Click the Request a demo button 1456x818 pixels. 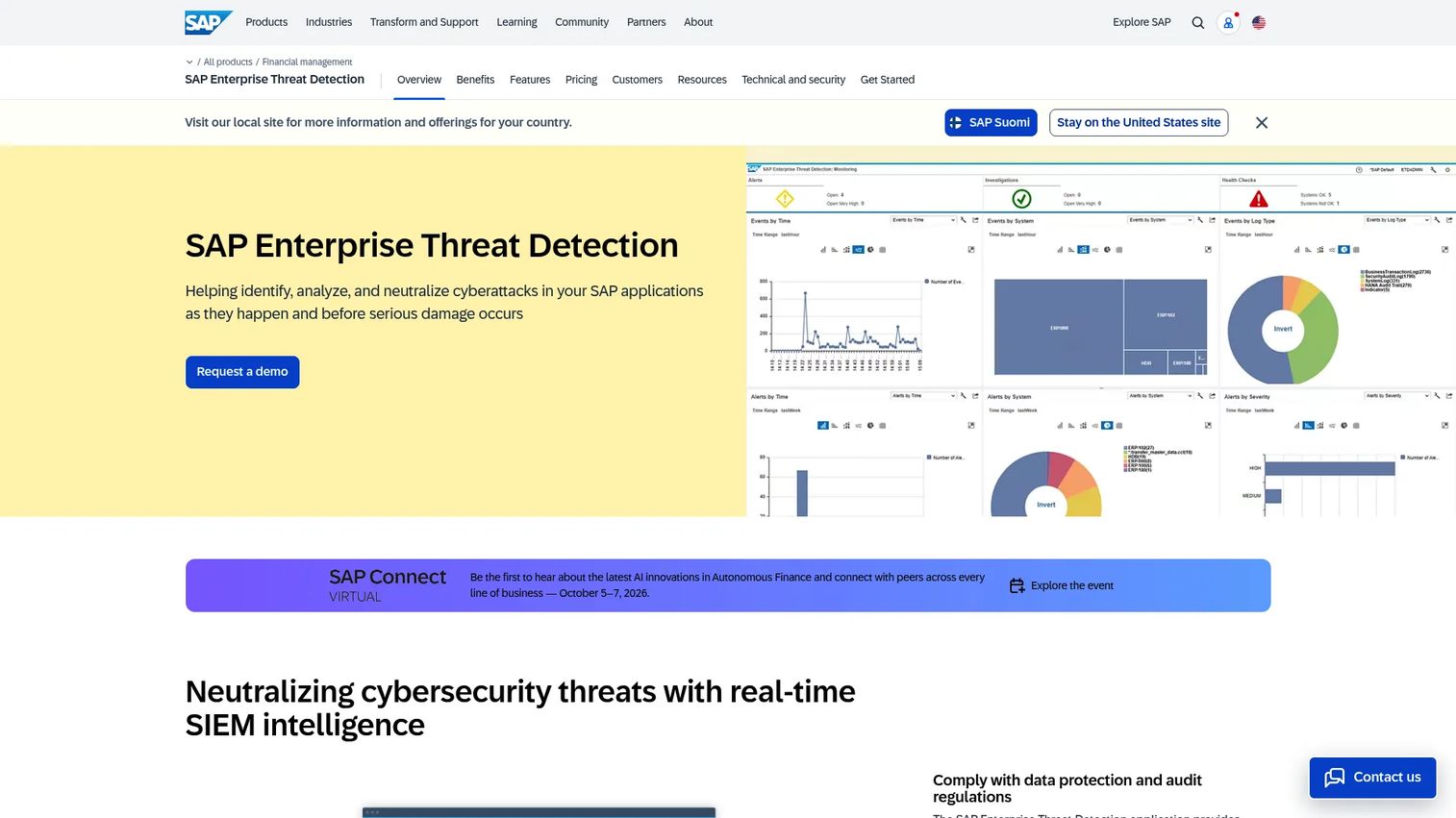pyautogui.click(x=242, y=372)
